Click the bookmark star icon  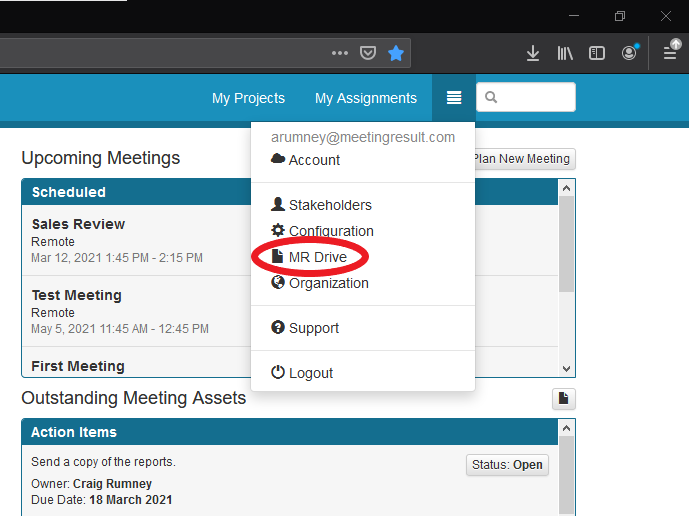(x=396, y=53)
